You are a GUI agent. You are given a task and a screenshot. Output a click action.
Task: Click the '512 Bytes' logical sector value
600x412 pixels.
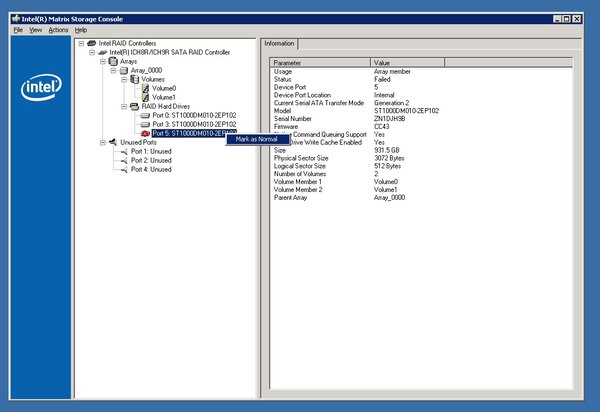coord(388,166)
